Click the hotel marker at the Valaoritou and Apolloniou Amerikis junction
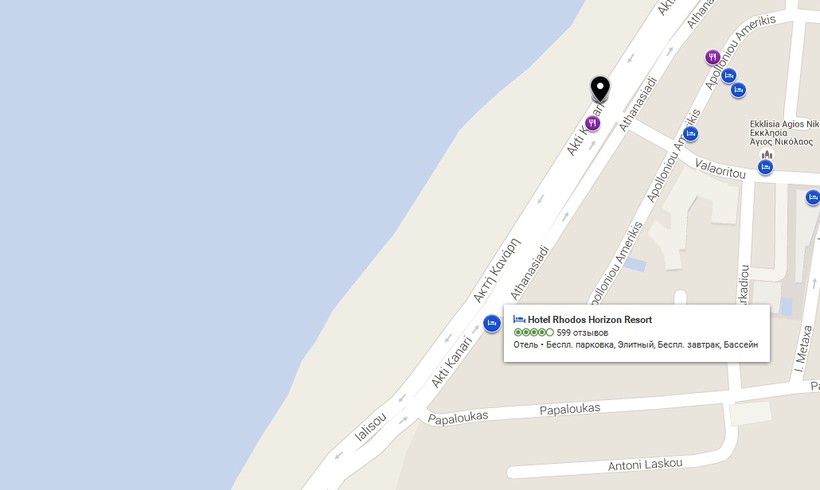 [x=690, y=134]
